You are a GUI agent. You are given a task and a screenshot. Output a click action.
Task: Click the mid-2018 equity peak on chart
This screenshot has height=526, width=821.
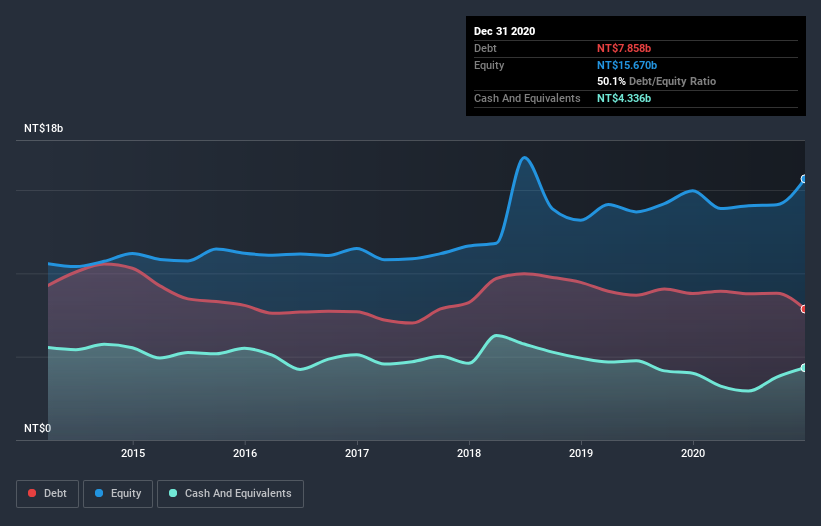click(x=525, y=158)
